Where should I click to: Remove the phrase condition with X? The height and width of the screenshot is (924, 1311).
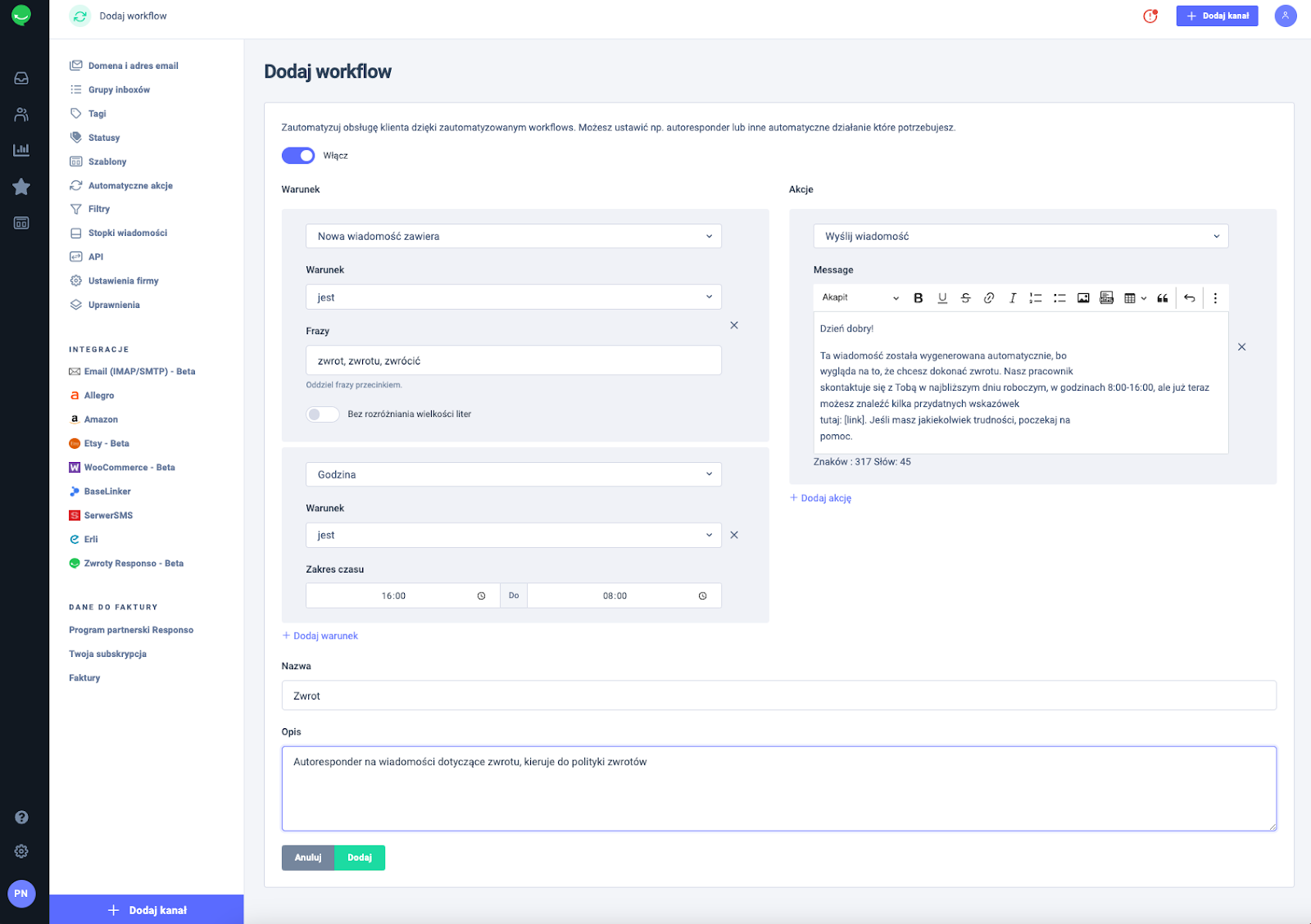pyautogui.click(x=734, y=325)
